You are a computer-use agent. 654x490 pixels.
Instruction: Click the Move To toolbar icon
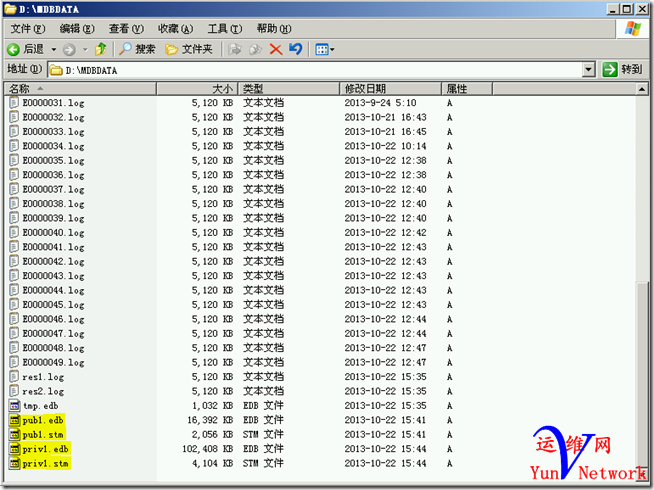pyautogui.click(x=235, y=50)
